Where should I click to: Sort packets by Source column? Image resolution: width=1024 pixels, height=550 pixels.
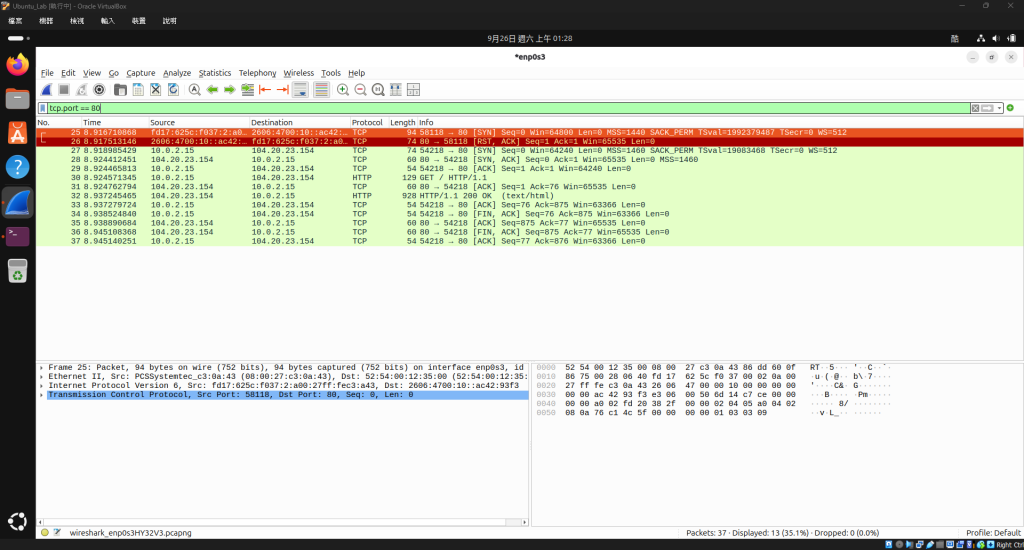coord(199,122)
